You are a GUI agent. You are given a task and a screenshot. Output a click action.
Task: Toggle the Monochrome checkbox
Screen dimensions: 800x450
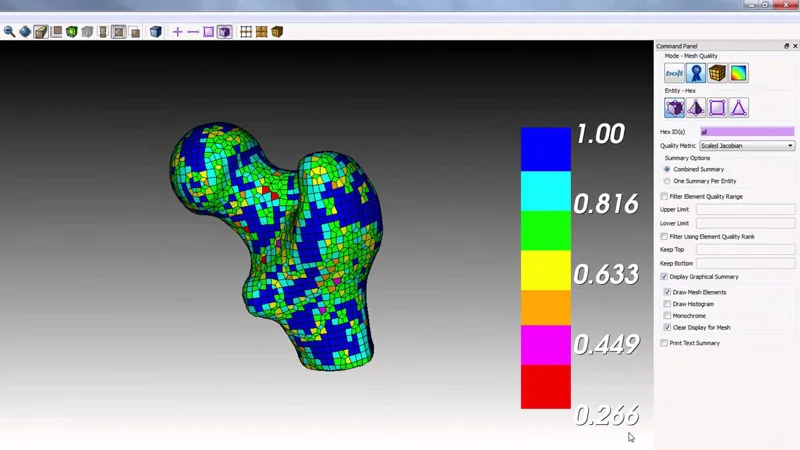[x=667, y=316]
